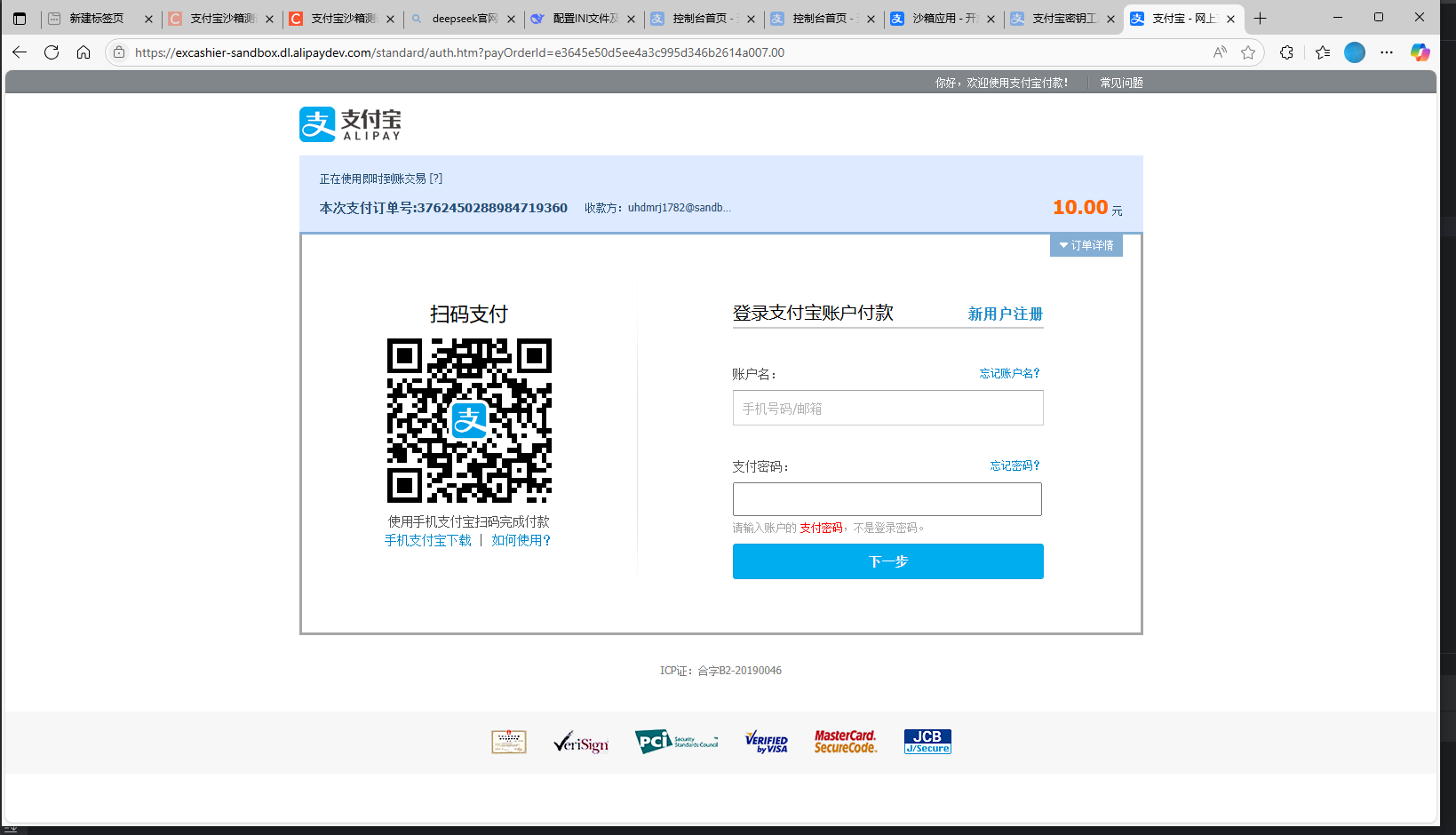Image resolution: width=1456 pixels, height=835 pixels.
Task: Focus the 账户名 phone/email input field
Action: [x=888, y=408]
